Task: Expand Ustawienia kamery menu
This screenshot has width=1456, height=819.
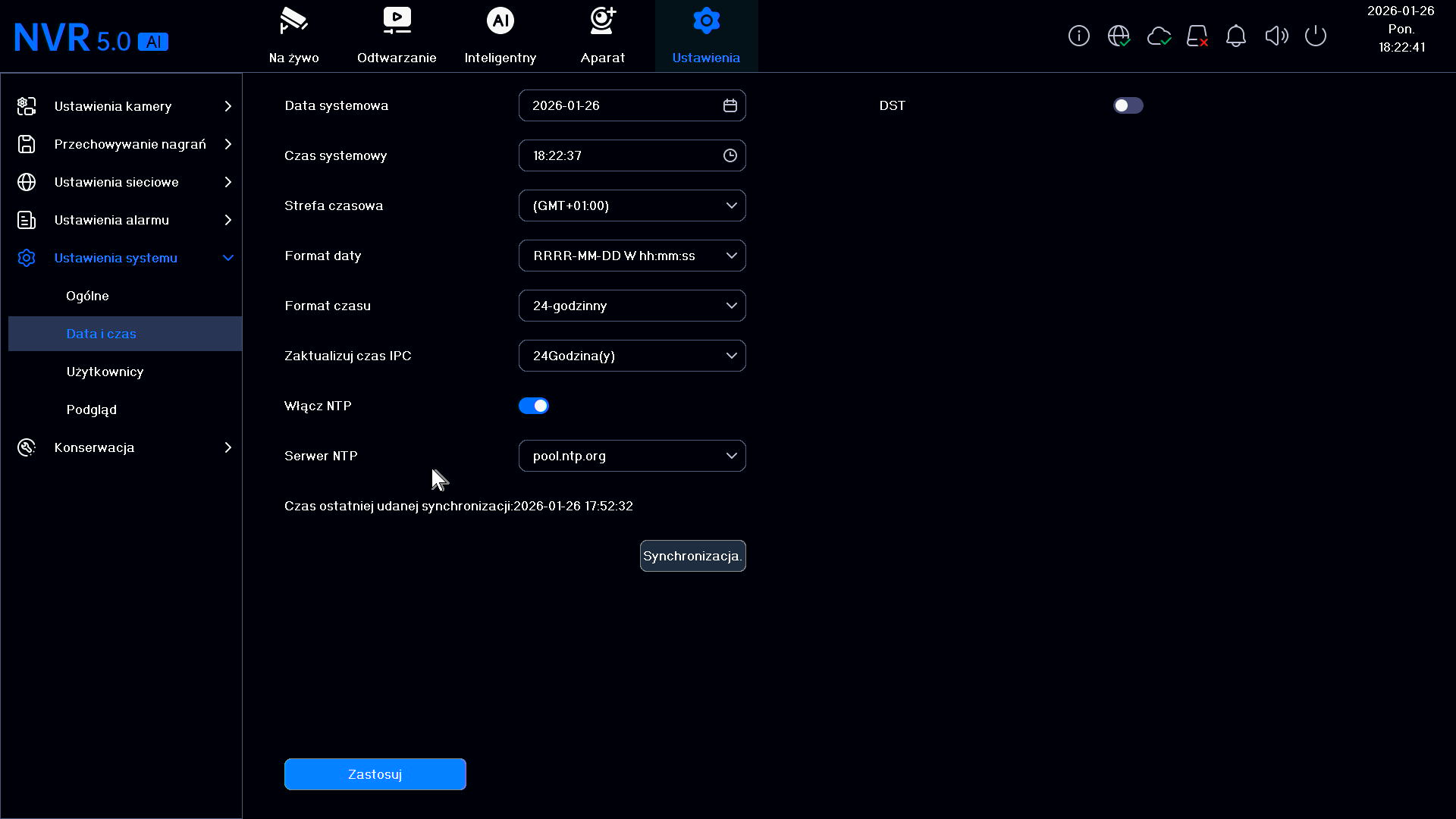Action: [x=125, y=106]
